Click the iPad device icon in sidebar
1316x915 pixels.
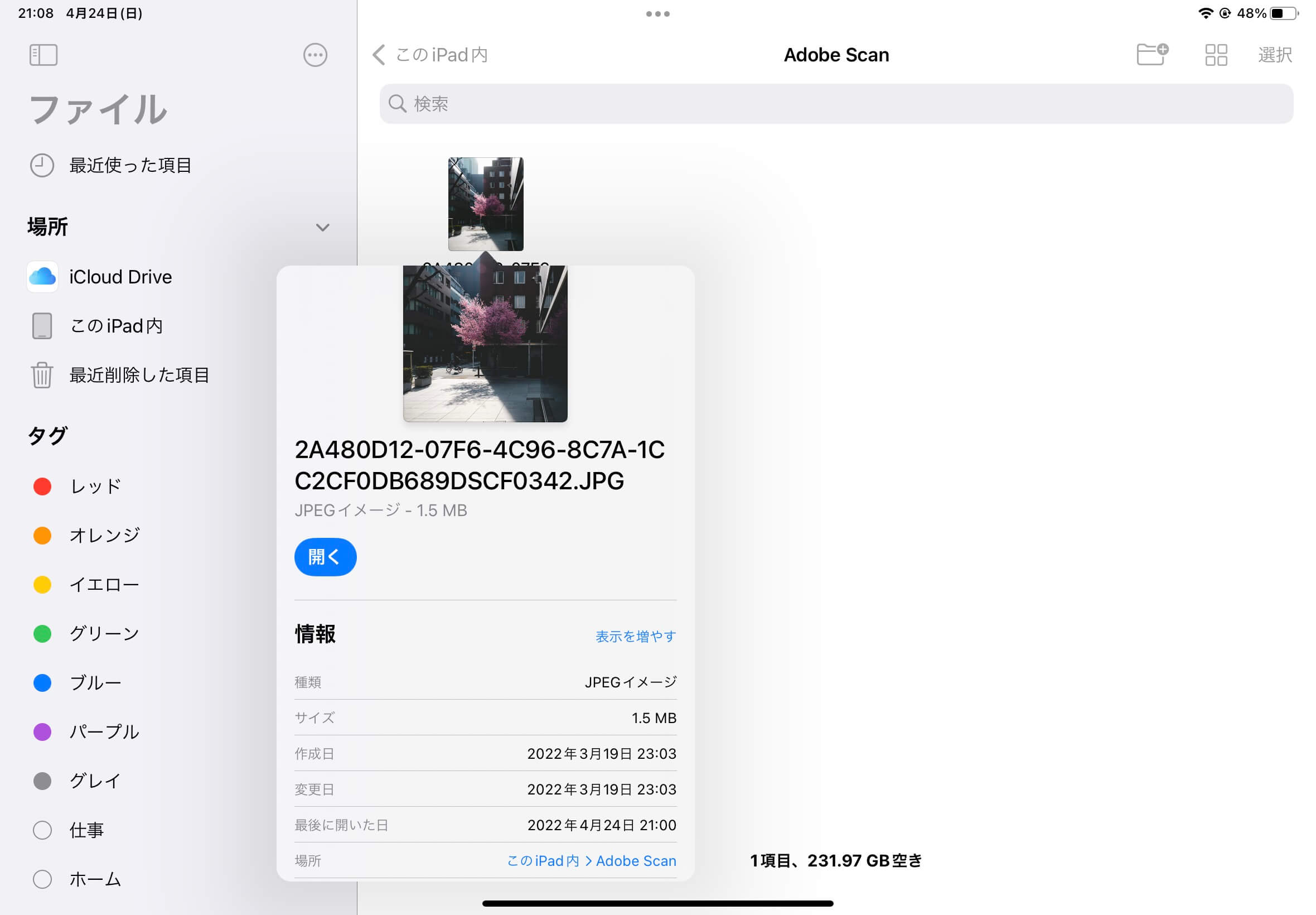click(42, 326)
